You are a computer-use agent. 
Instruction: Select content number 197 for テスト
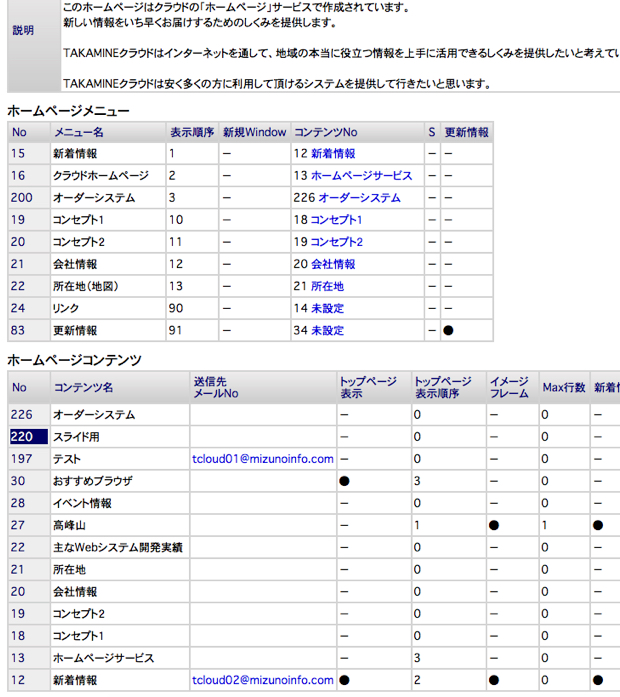tap(21, 459)
